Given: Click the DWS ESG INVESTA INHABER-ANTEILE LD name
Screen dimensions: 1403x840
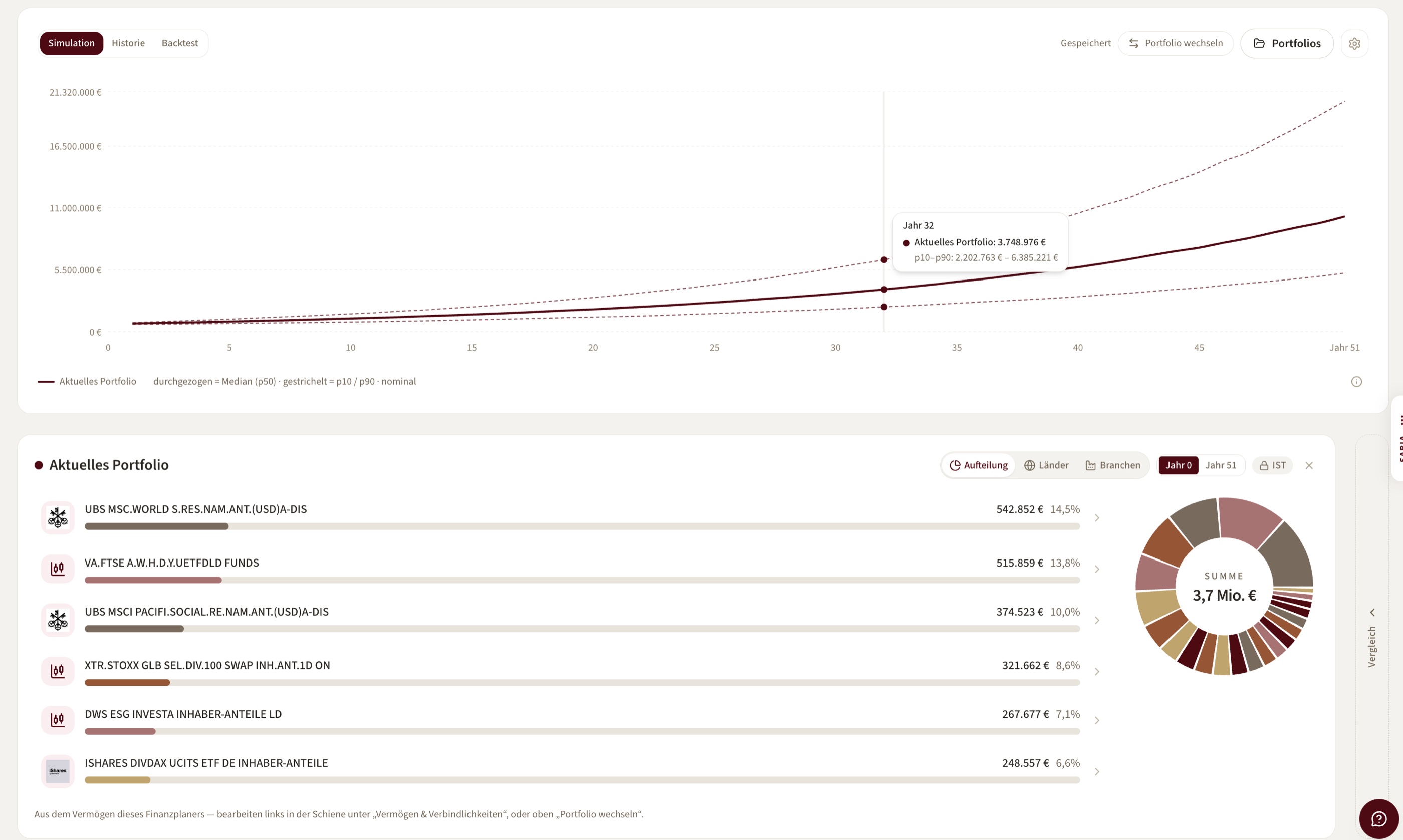Looking at the screenshot, I should [183, 714].
